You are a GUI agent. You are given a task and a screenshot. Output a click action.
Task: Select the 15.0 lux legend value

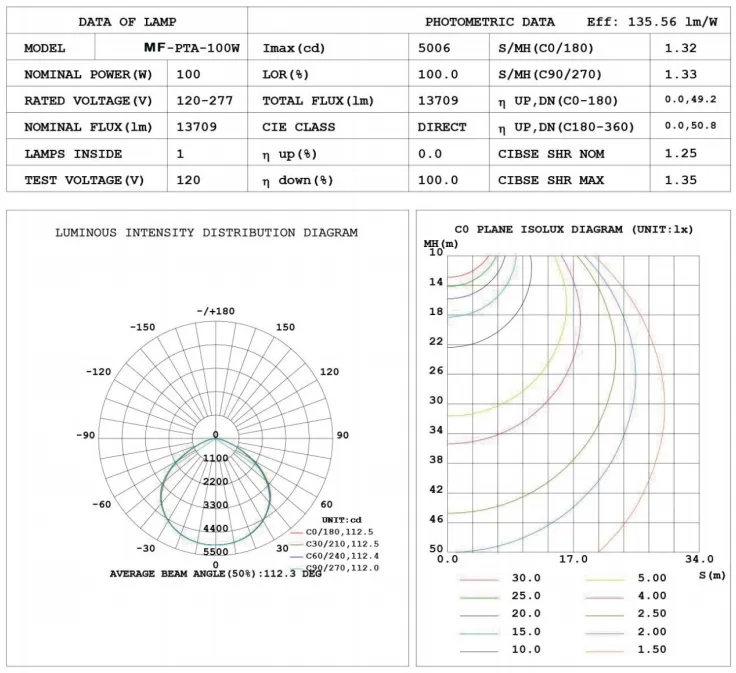526,632
